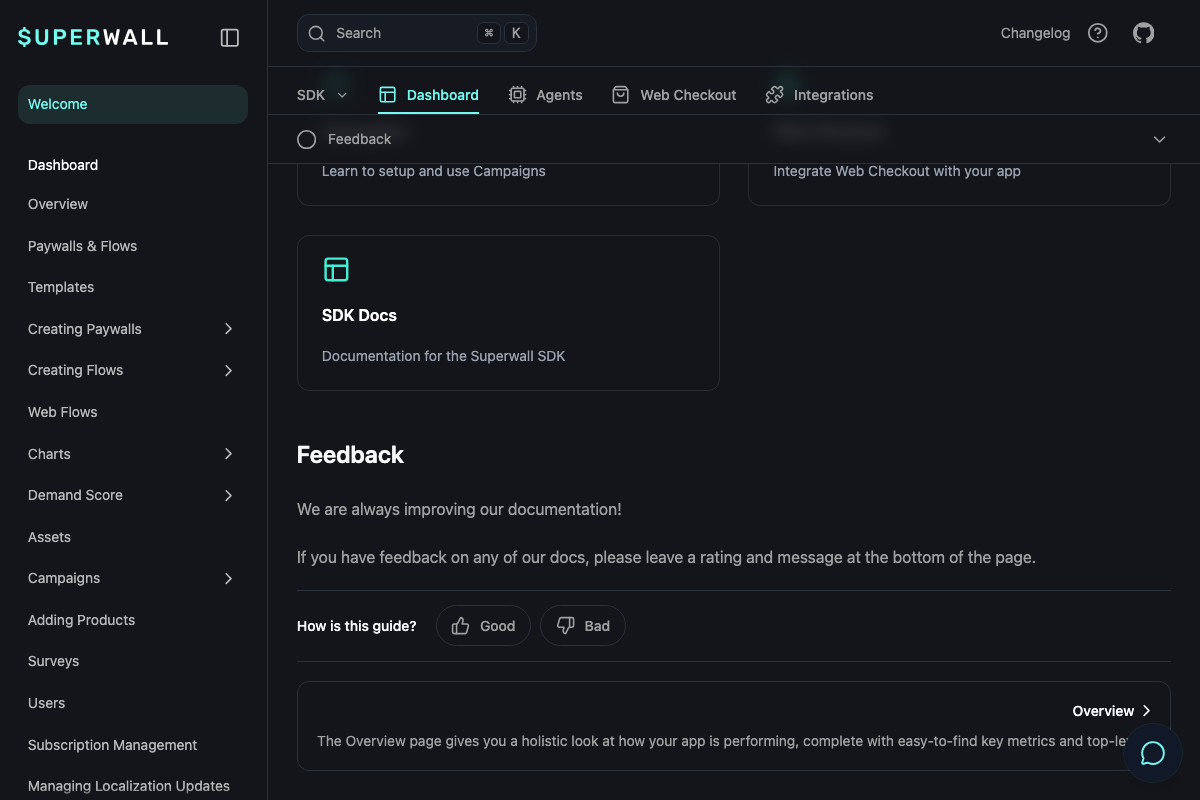1200x800 pixels.
Task: Expand Campaigns section chevron
Action: coord(228,578)
